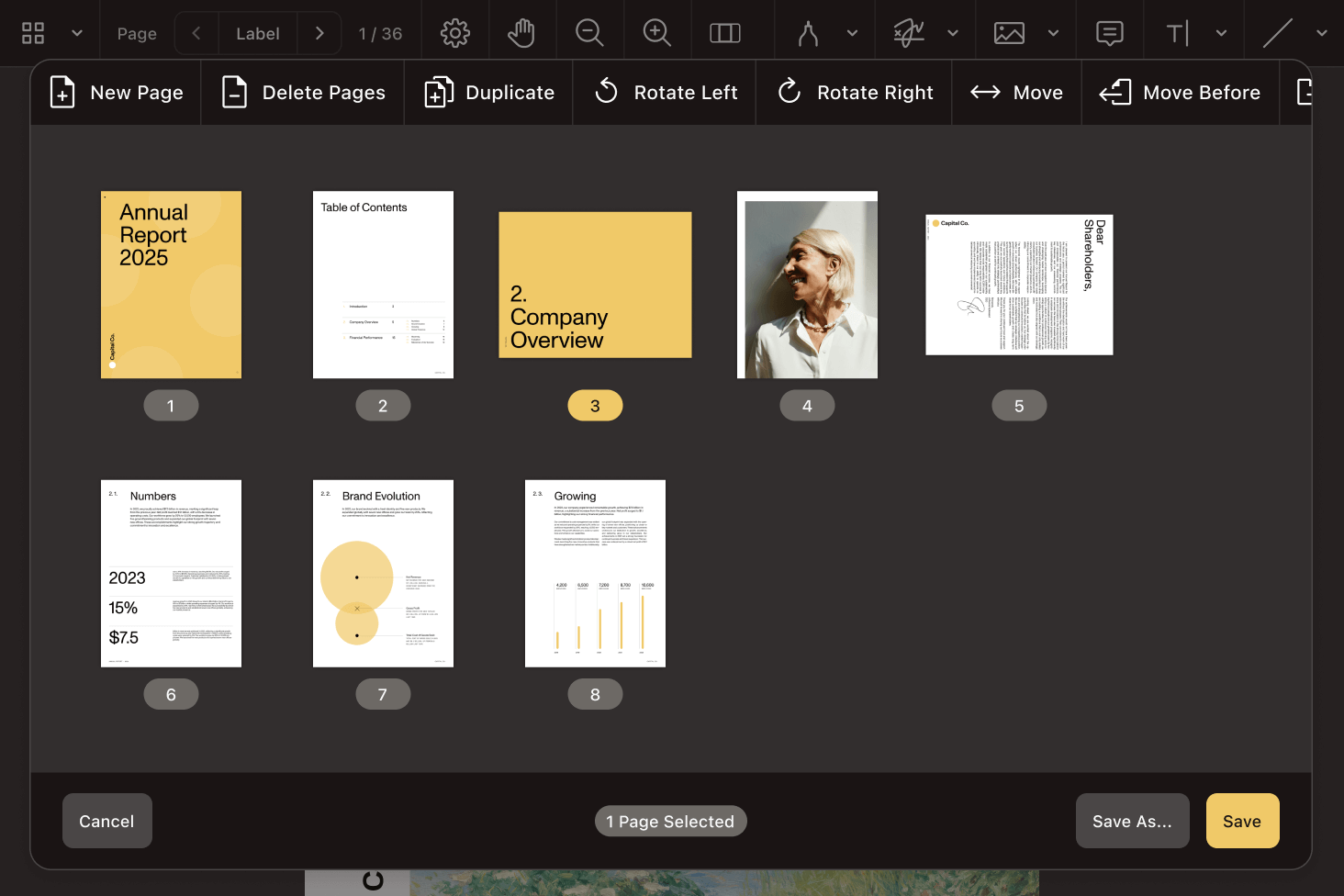Open the comment annotation tool
The height and width of the screenshot is (896, 1344).
tap(1109, 33)
